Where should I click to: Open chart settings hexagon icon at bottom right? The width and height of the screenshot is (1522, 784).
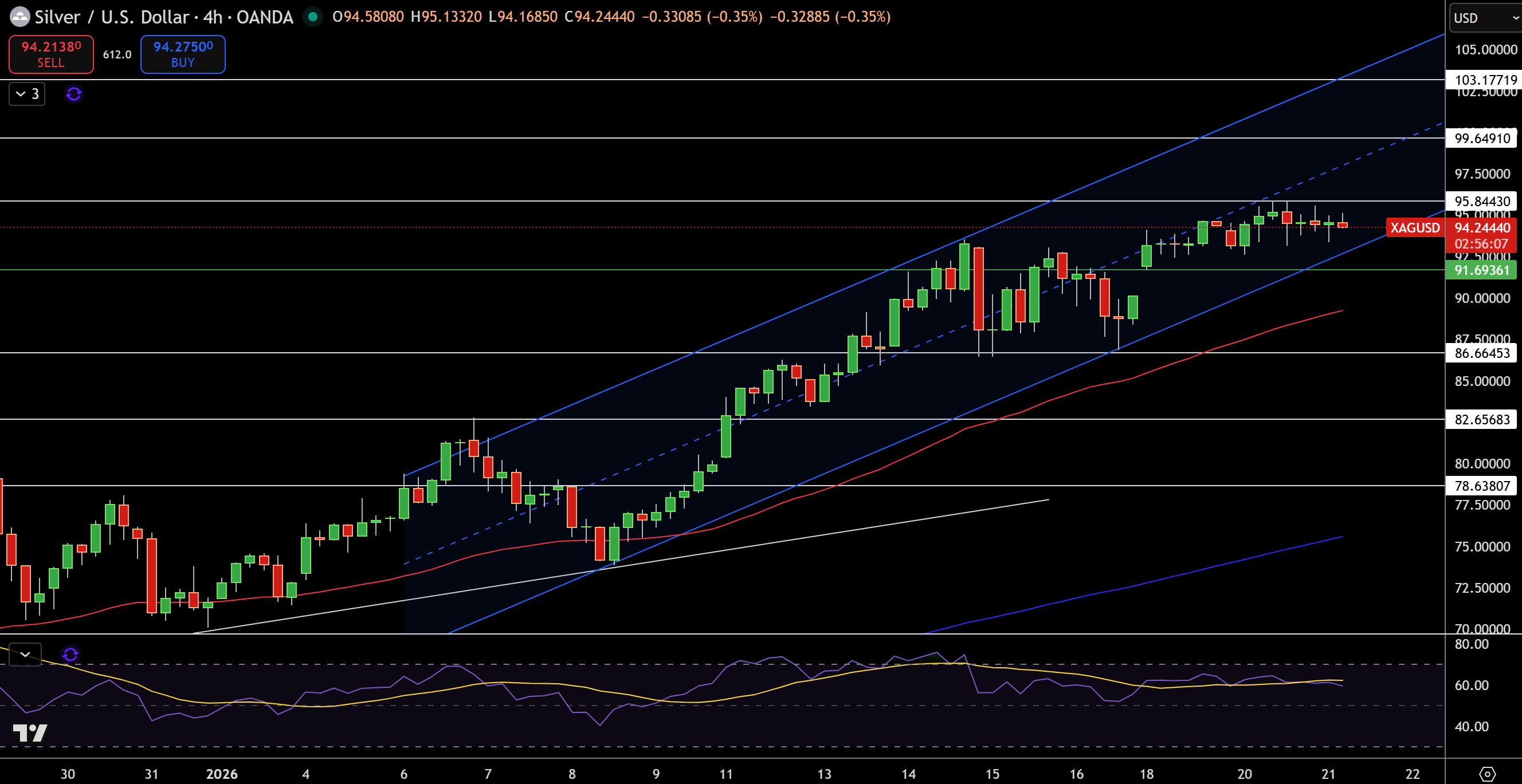tap(1487, 773)
